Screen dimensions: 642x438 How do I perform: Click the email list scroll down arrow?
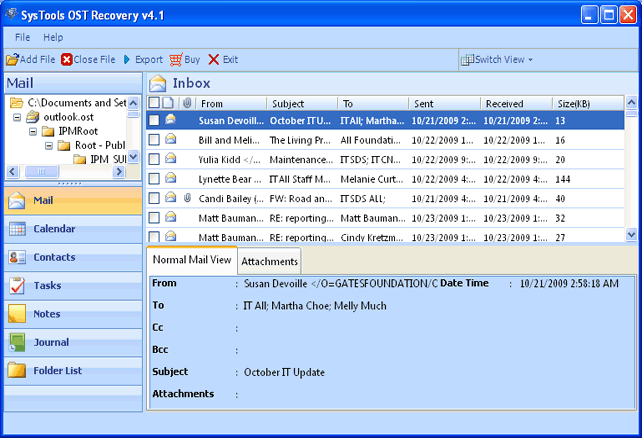pyautogui.click(x=631, y=234)
